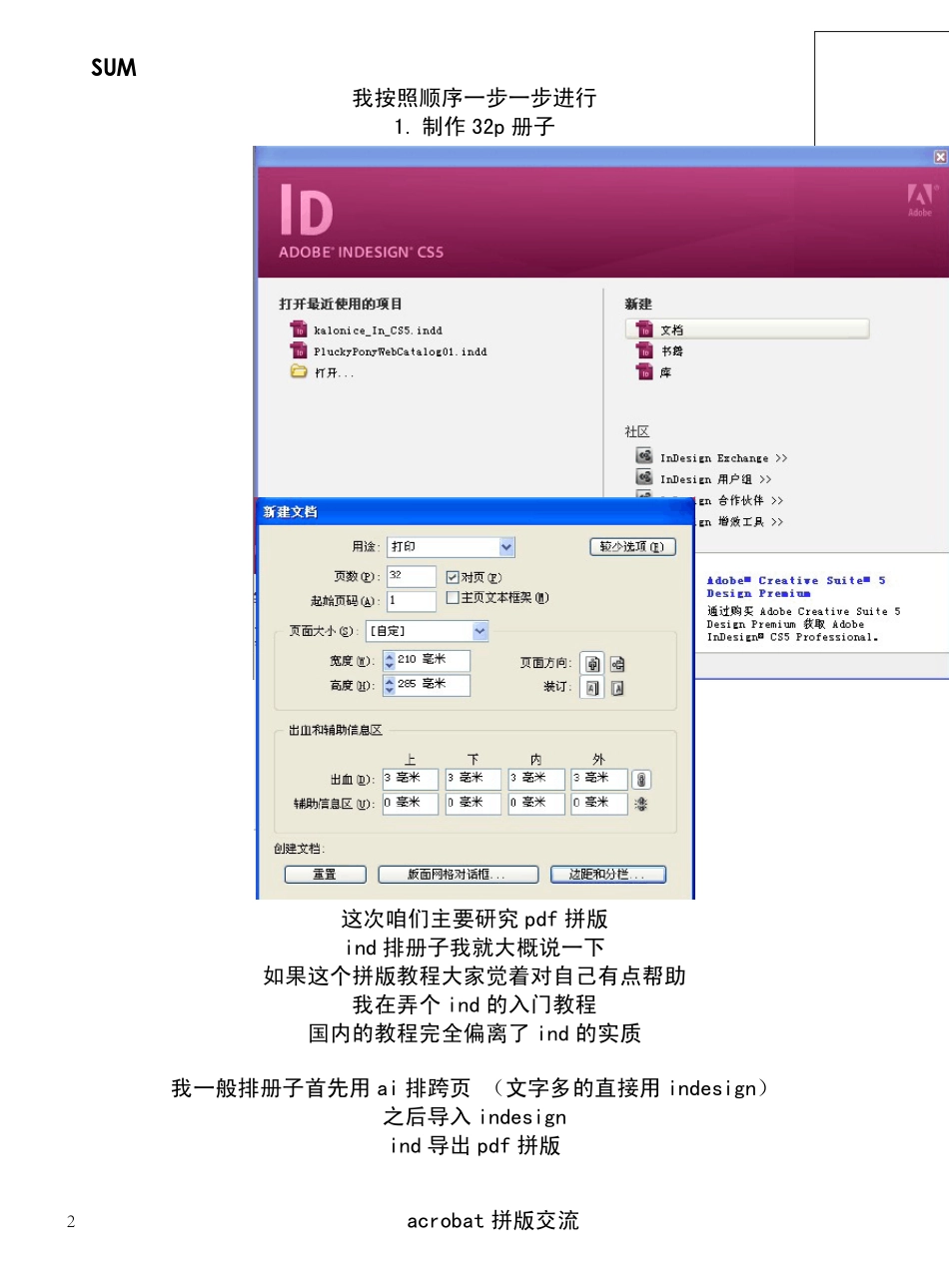Click the 版面网格对话框... button
The image size is (949, 1288).
point(458,875)
